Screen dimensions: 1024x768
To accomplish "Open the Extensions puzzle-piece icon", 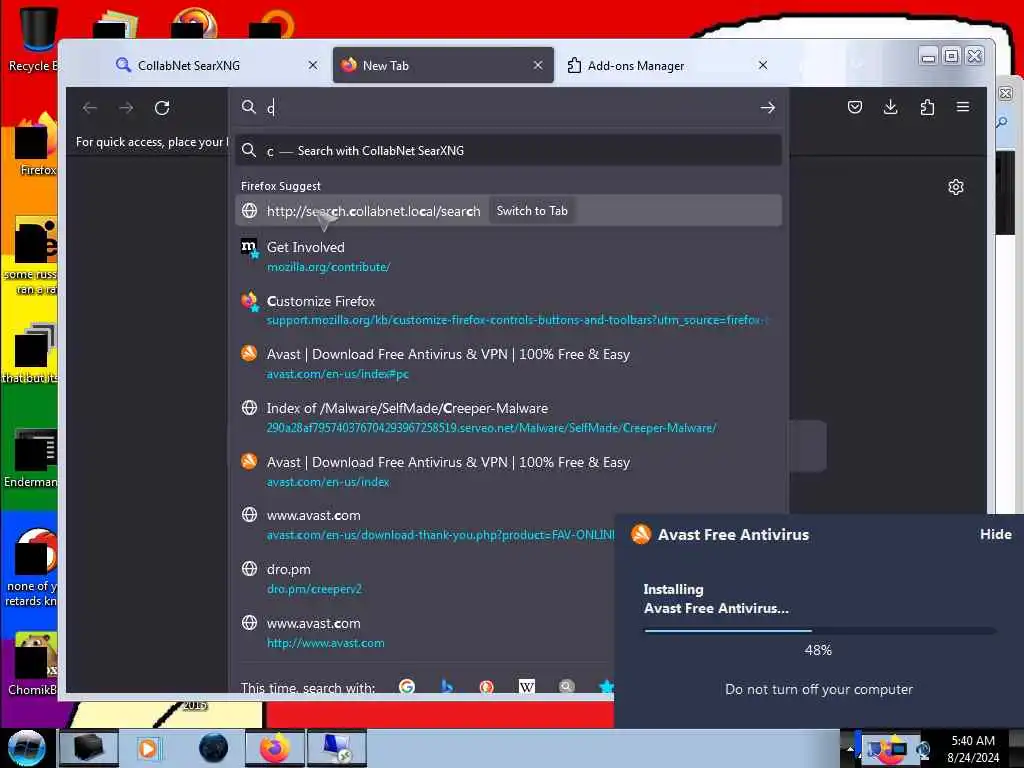I will pos(927,107).
